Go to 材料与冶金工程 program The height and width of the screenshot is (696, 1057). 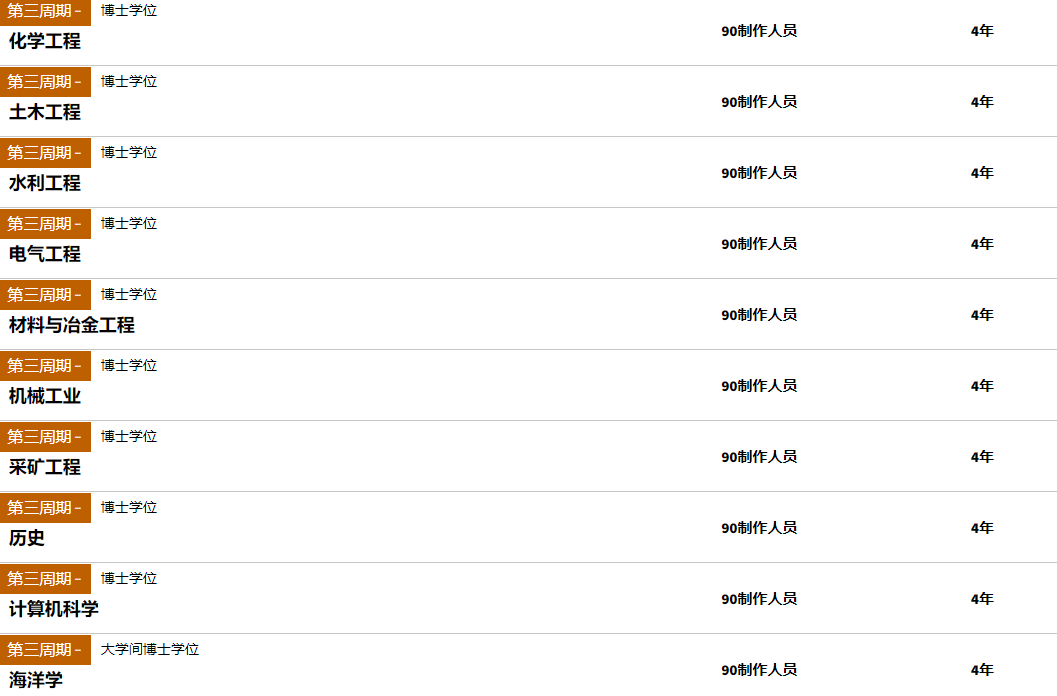[x=71, y=325]
